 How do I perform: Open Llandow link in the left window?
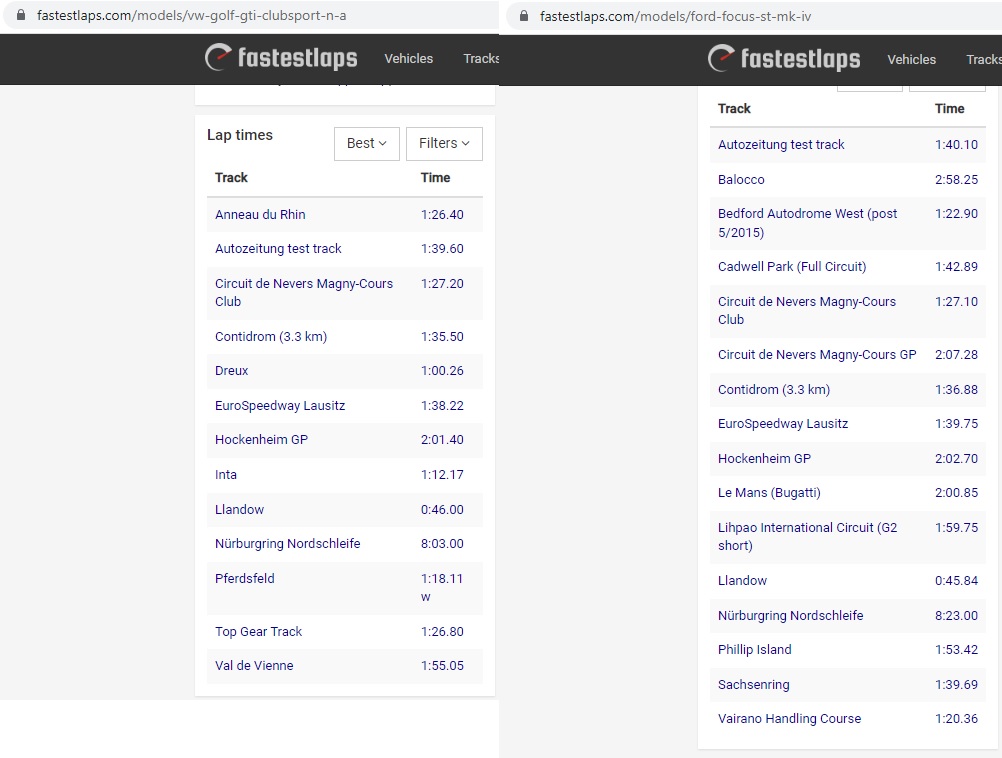(239, 509)
